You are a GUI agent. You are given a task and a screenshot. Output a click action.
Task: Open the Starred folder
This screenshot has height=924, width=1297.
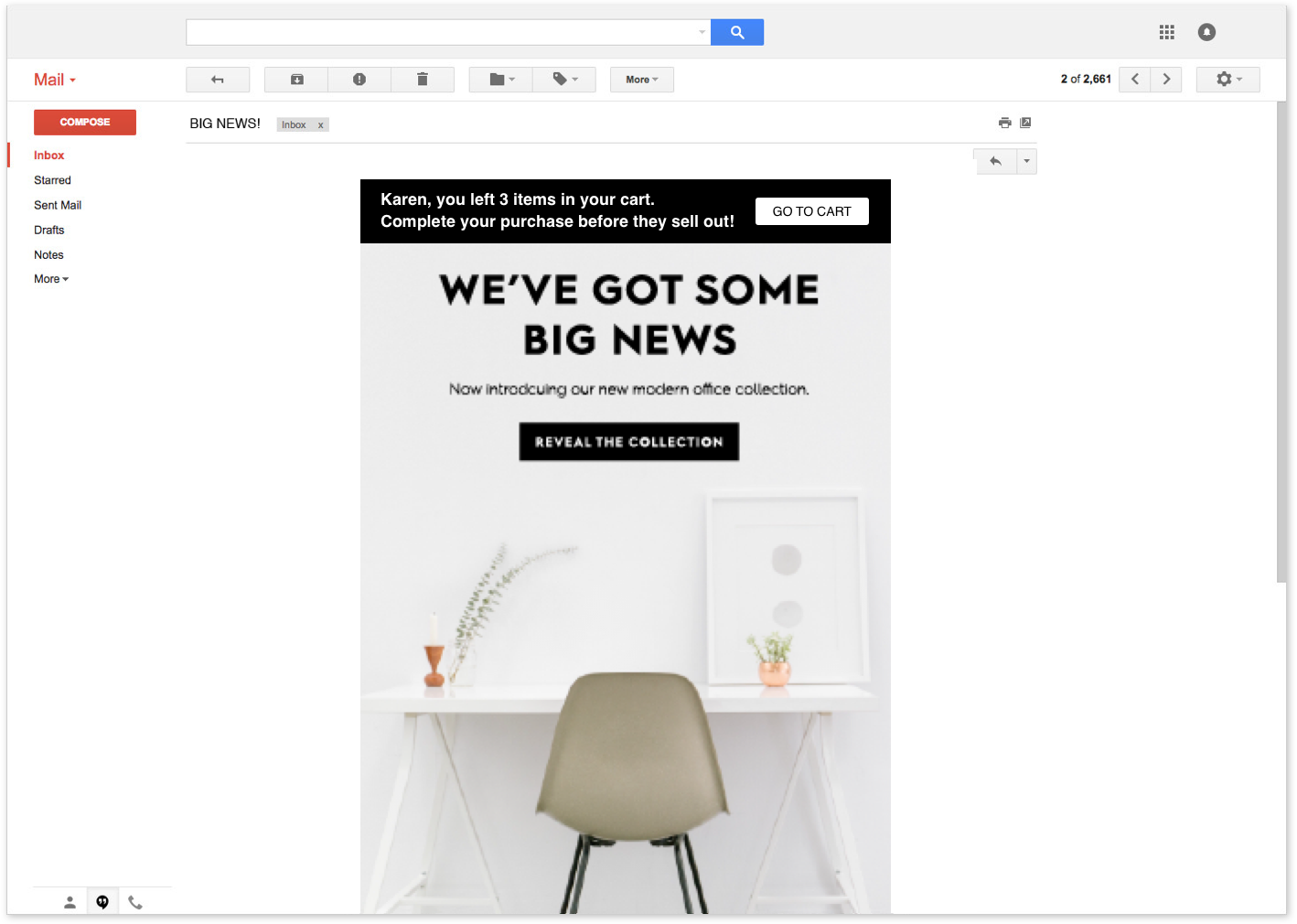pyautogui.click(x=52, y=180)
